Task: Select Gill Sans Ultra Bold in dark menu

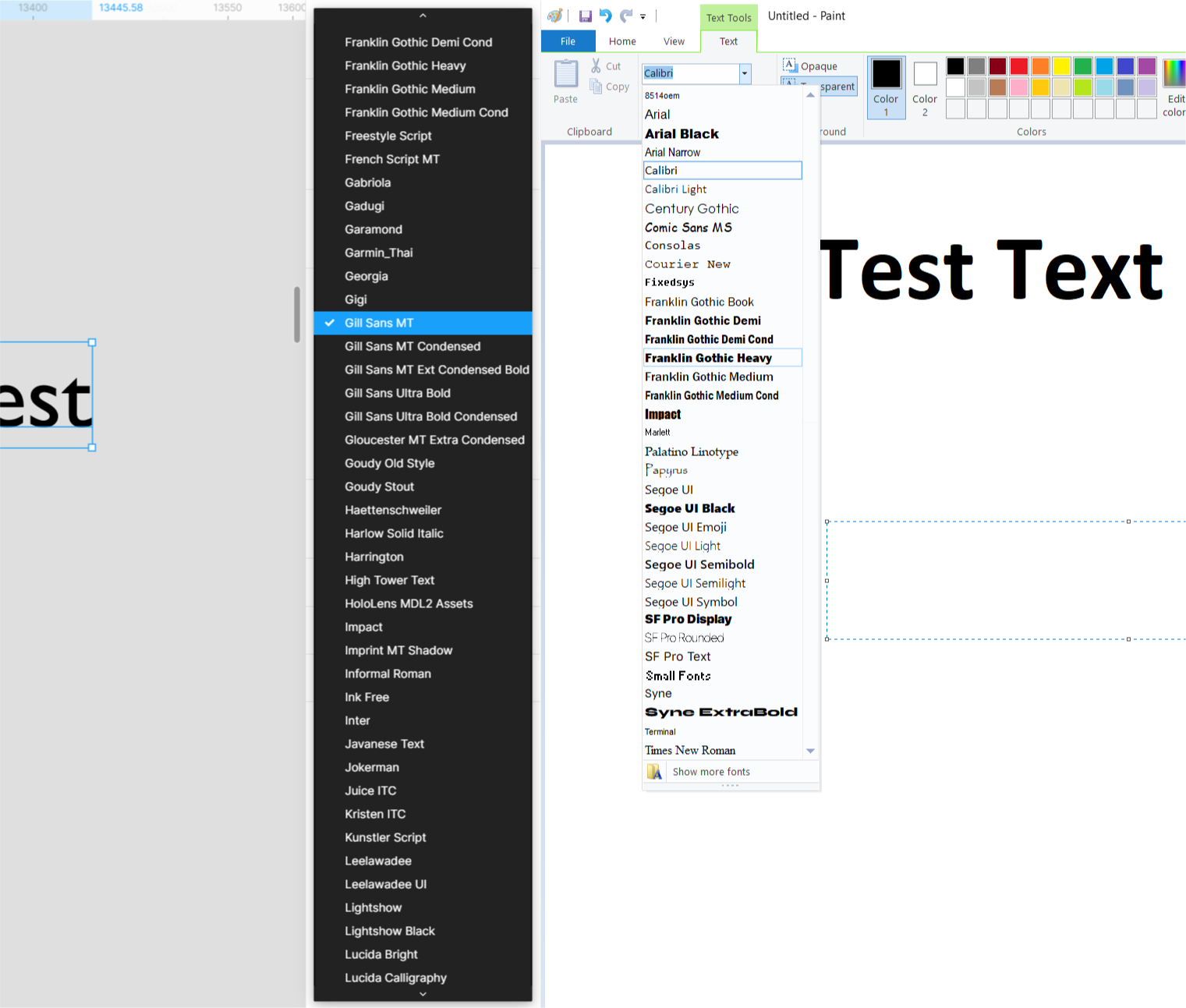Action: pyautogui.click(x=423, y=393)
